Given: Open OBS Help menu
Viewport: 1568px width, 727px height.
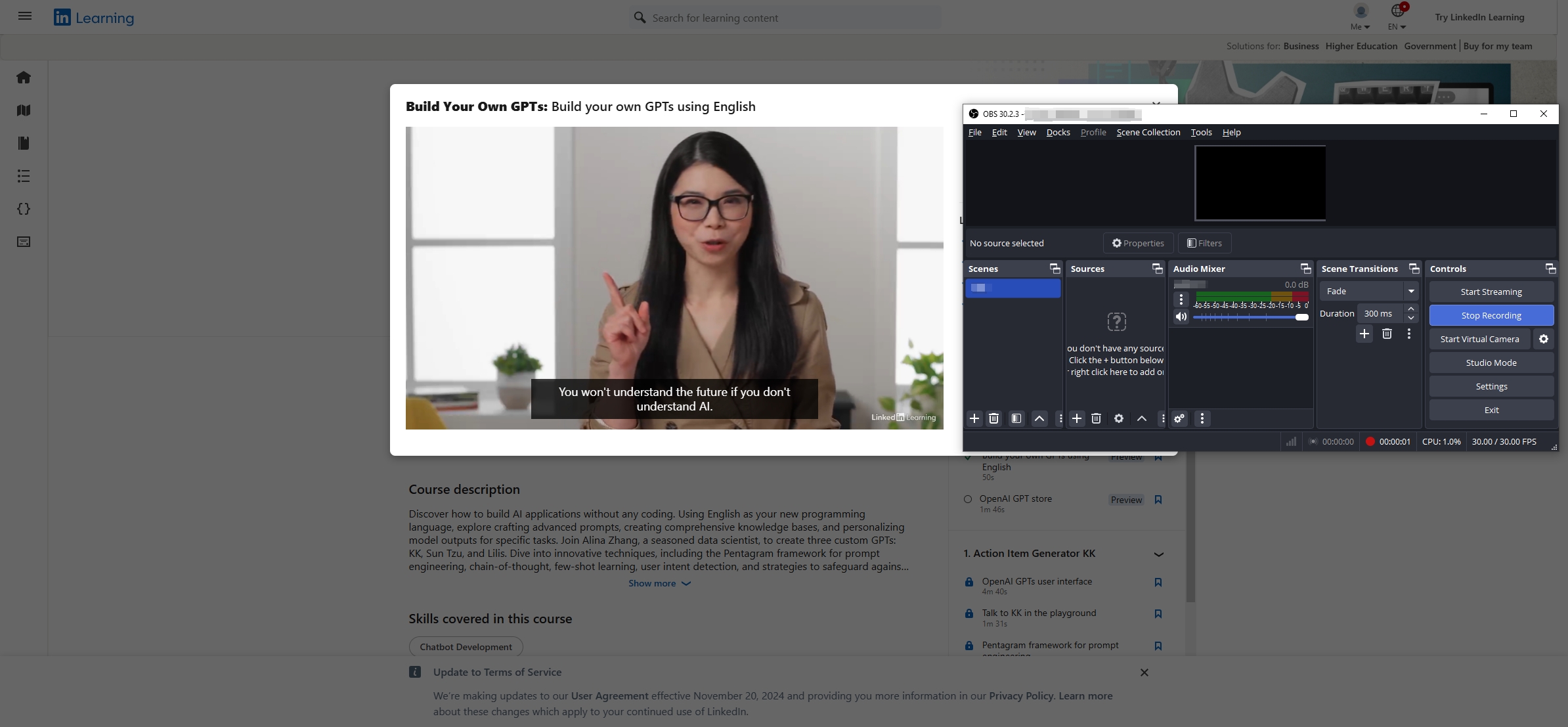Looking at the screenshot, I should coord(1231,132).
